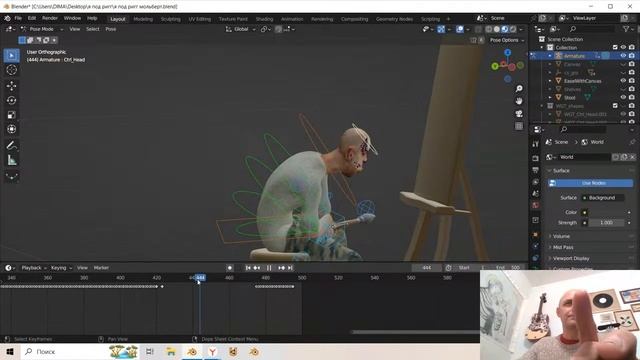Open the Tool properties tab

[536, 144]
